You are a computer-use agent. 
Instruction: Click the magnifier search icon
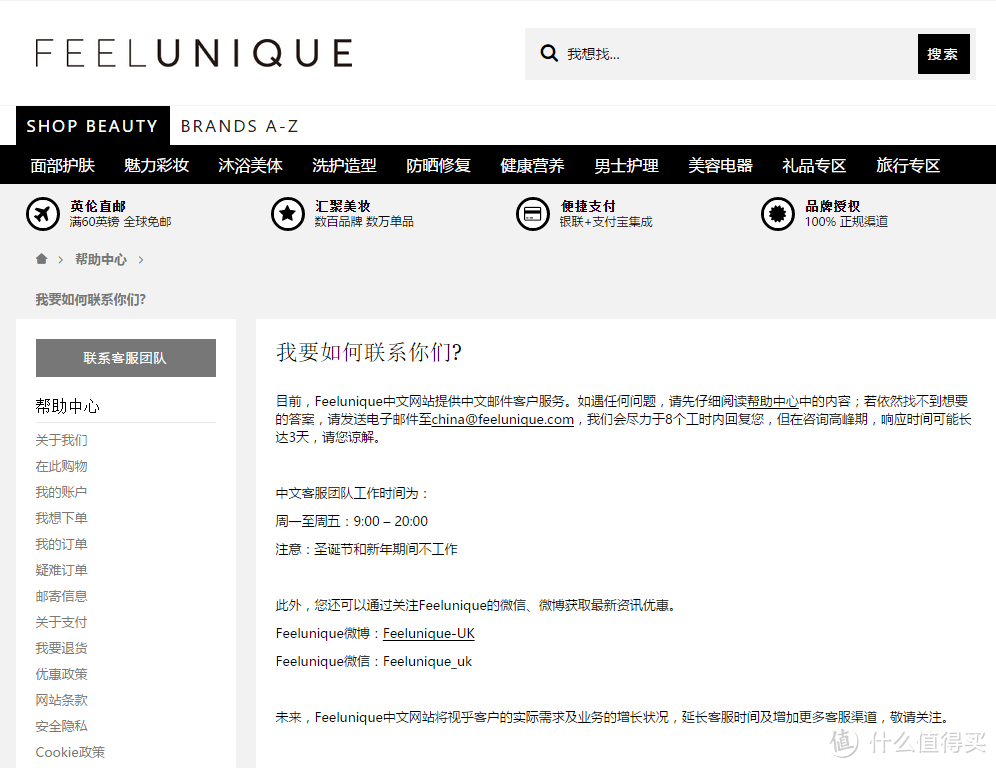[549, 53]
